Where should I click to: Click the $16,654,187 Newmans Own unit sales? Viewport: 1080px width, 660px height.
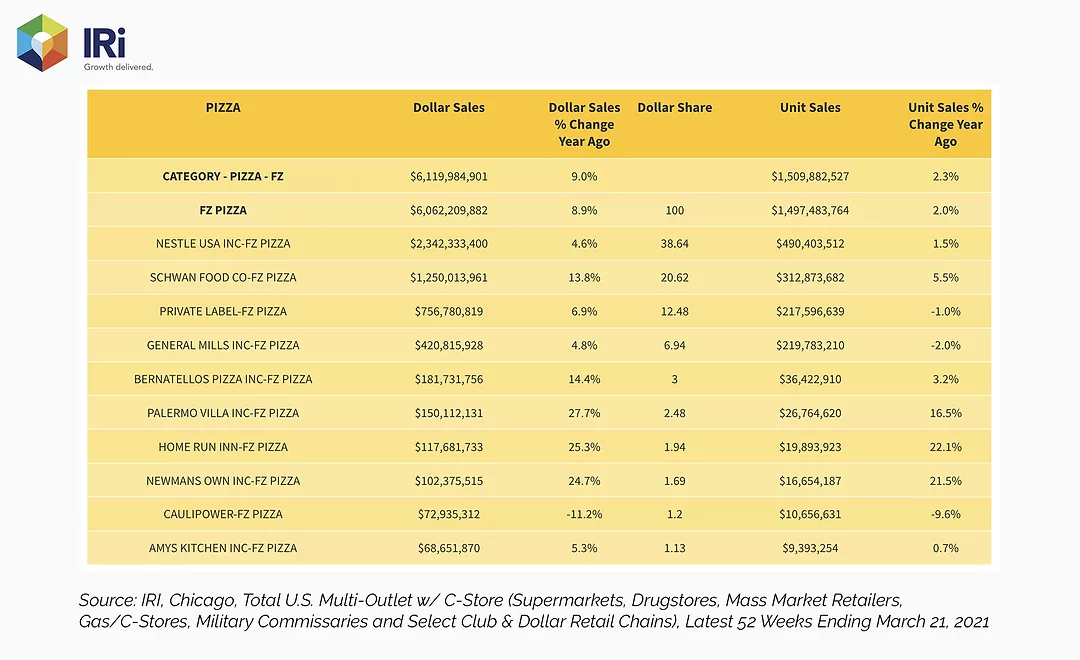point(810,481)
